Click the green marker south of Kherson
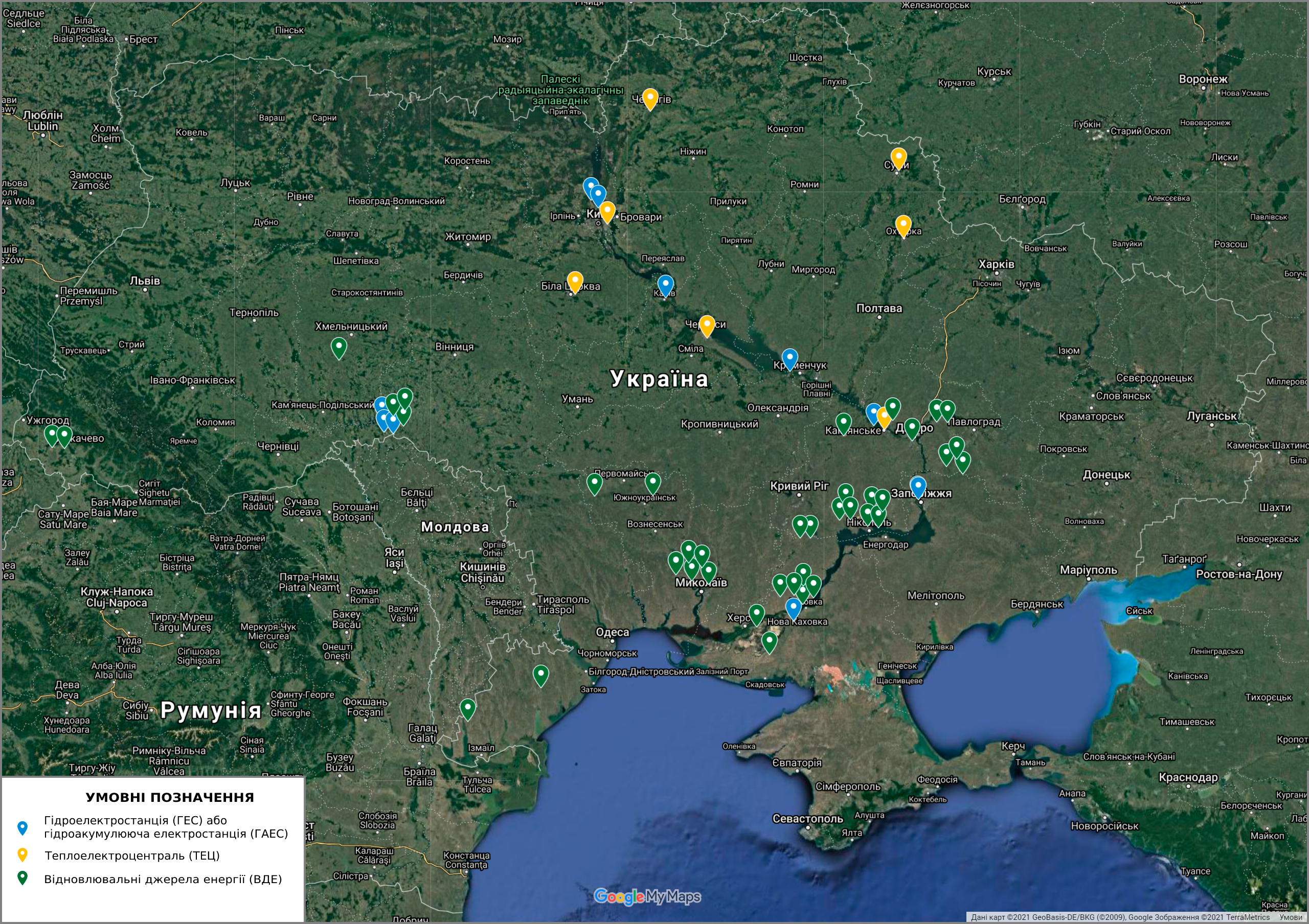The image size is (1309, 924). point(769,642)
